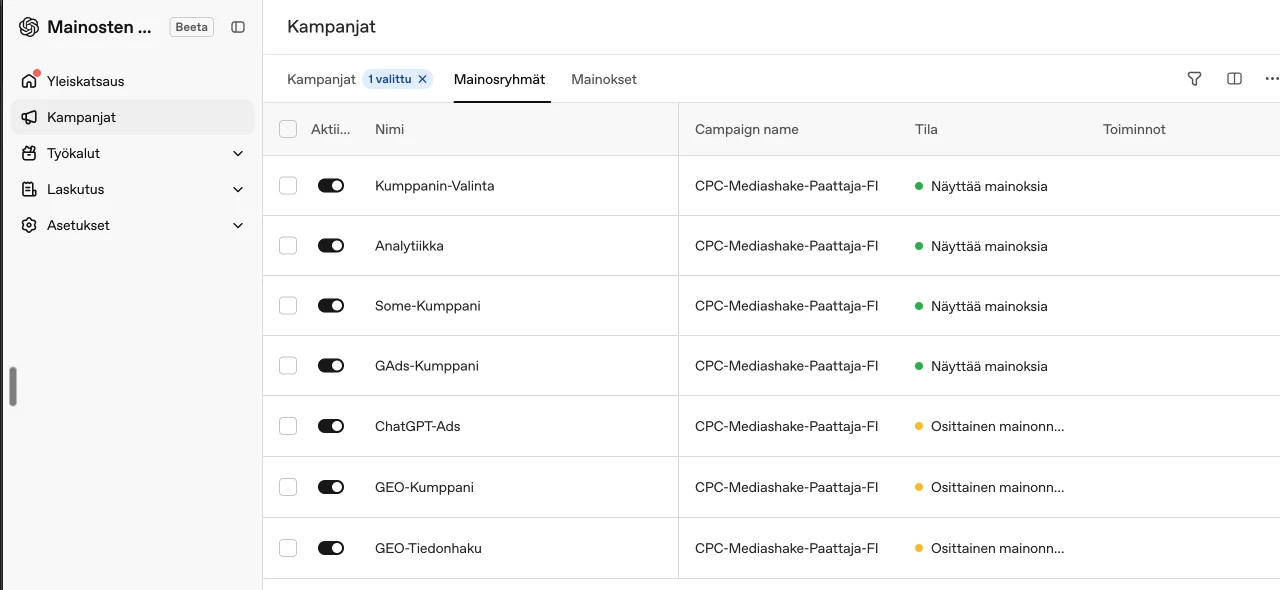The width and height of the screenshot is (1280, 590).
Task: Click campaign name in ChatGPT-Ads row
Action: click(x=786, y=426)
